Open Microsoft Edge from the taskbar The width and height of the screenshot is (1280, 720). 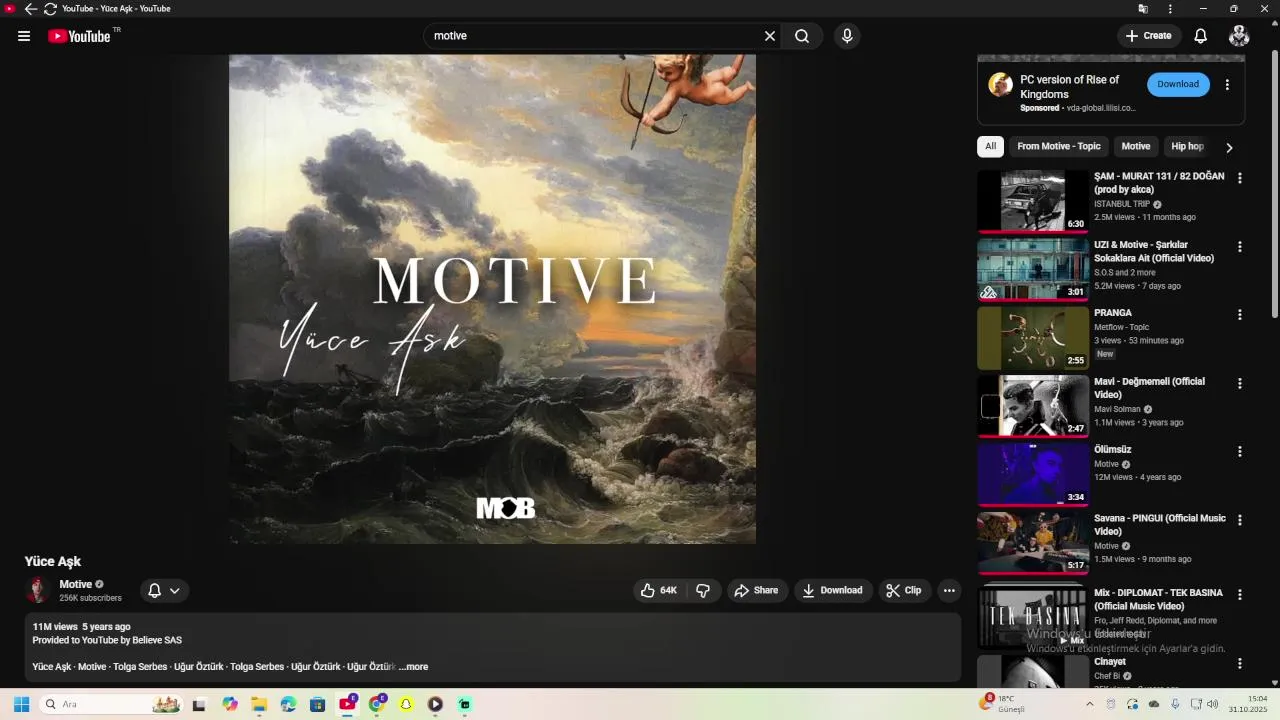pos(288,704)
